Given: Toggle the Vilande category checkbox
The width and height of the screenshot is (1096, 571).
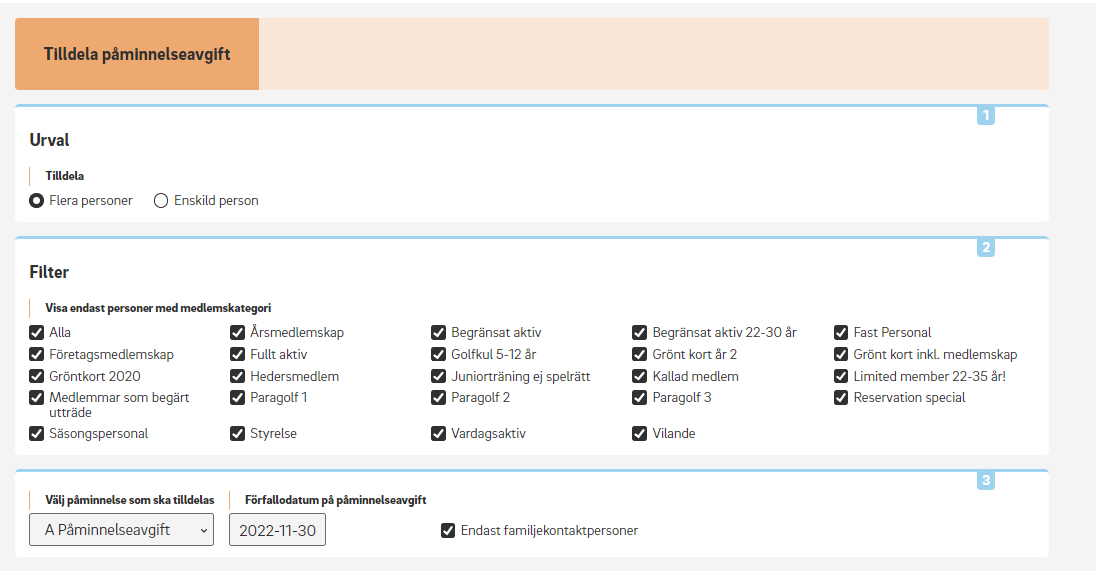Looking at the screenshot, I should [640, 433].
